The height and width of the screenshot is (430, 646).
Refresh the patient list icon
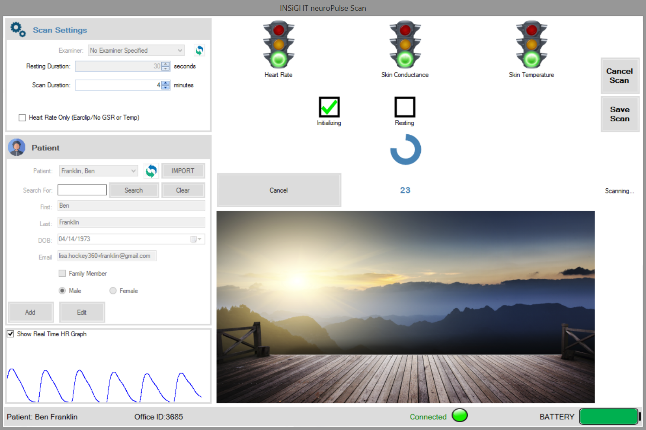click(151, 171)
